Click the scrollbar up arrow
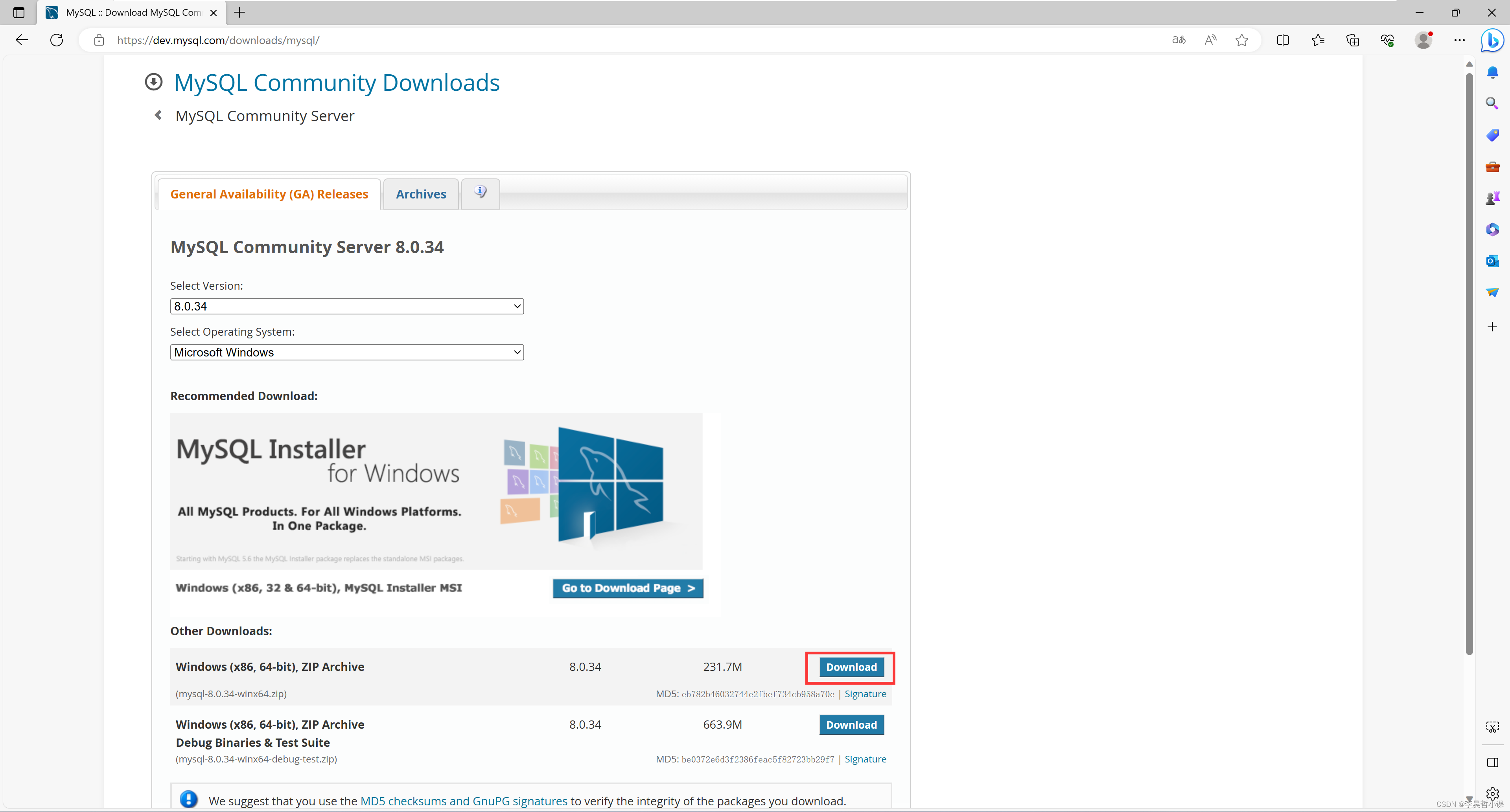The image size is (1510, 812). (x=1469, y=64)
